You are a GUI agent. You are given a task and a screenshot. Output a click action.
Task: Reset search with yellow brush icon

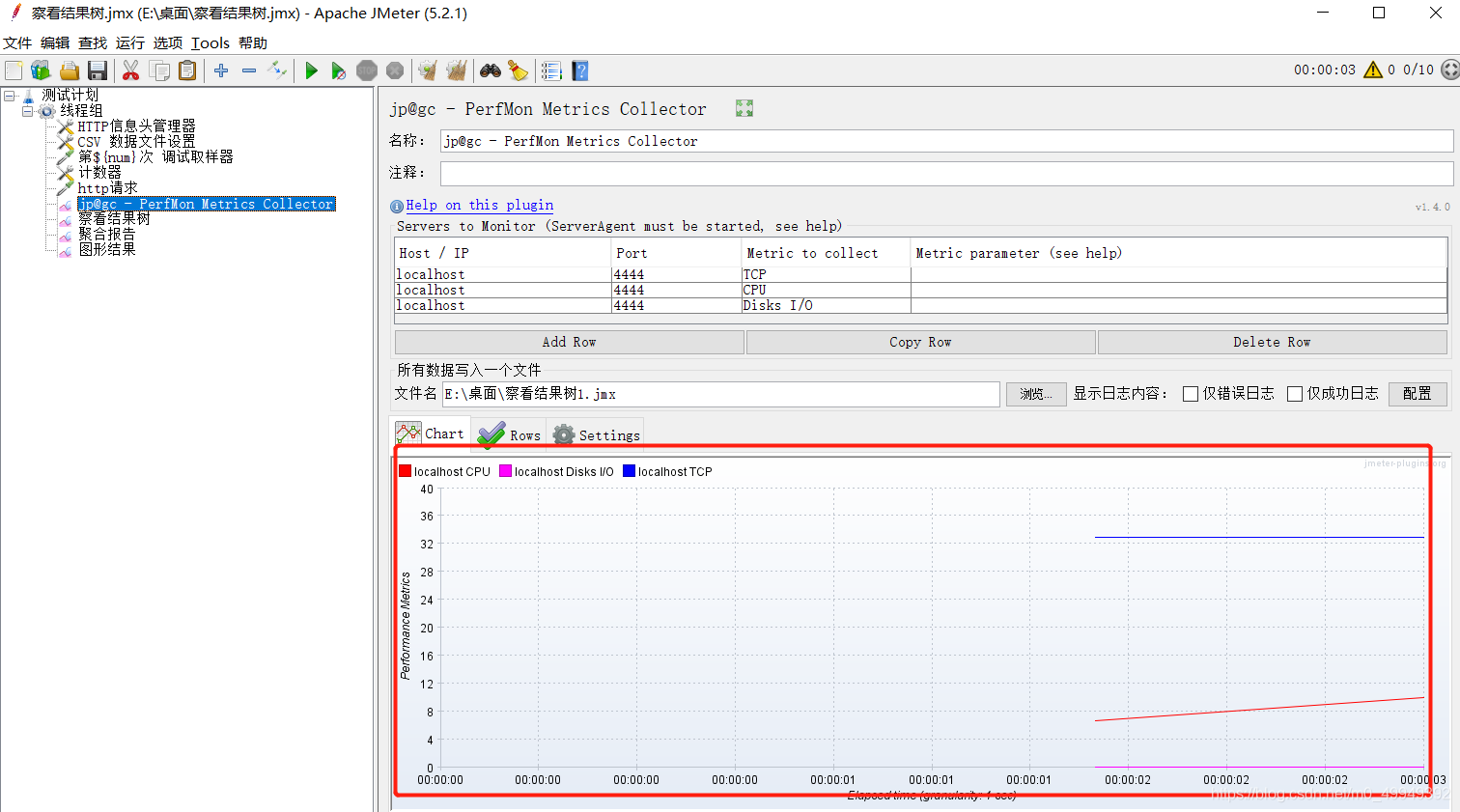(x=519, y=70)
